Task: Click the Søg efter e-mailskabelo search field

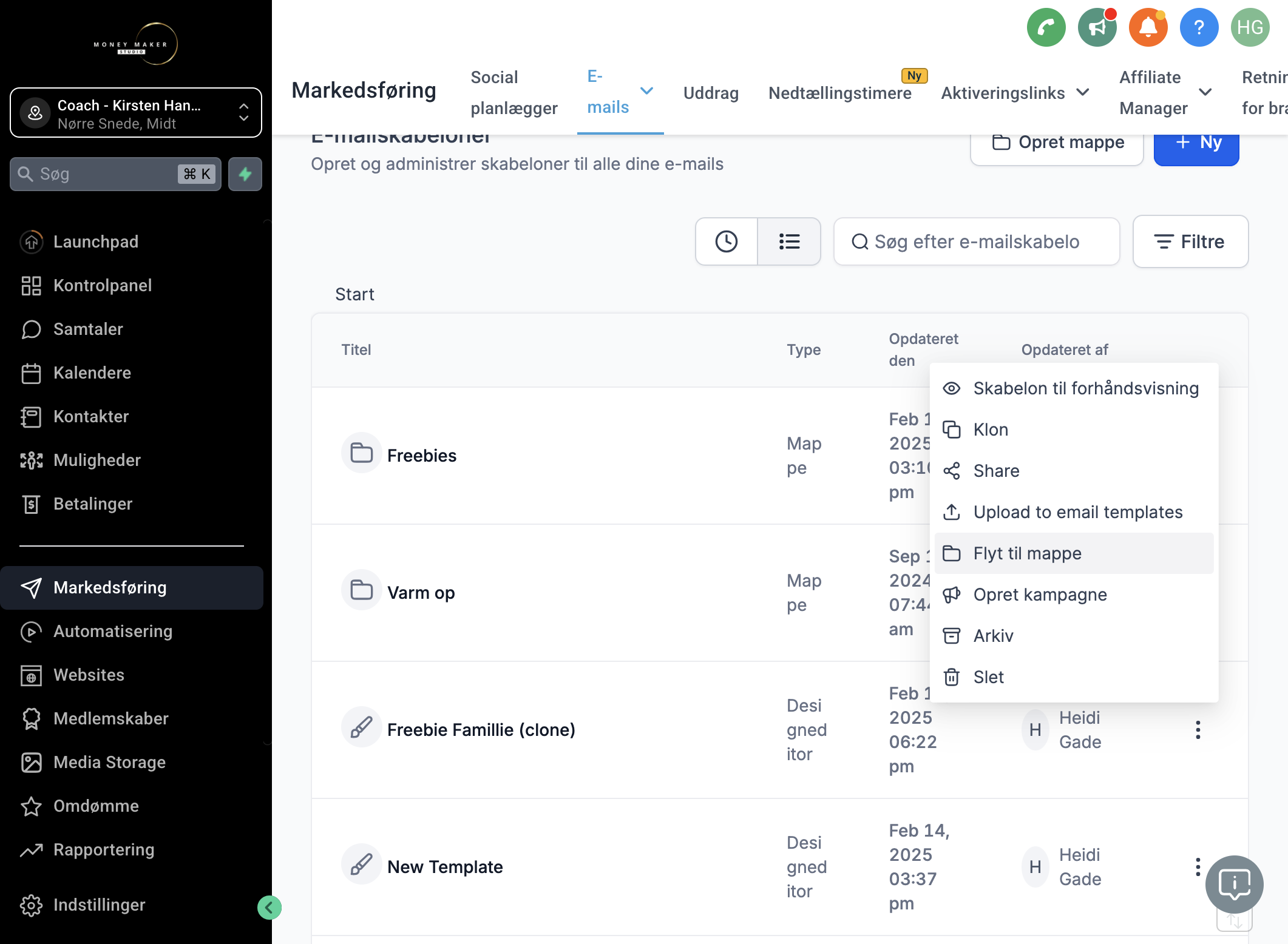Action: [977, 241]
